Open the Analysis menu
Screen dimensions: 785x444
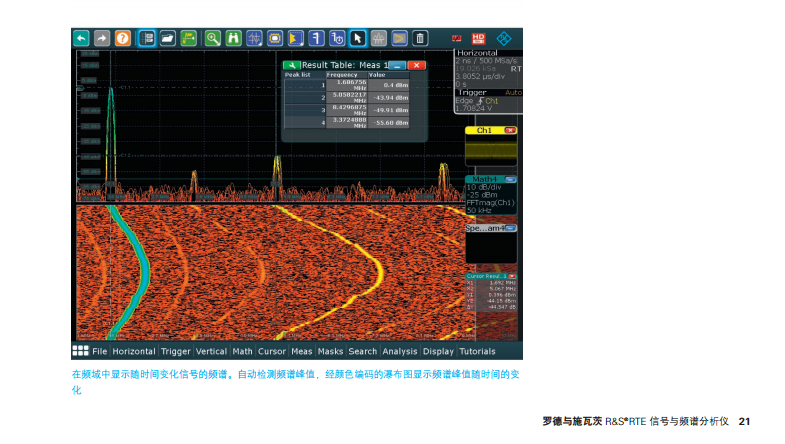point(400,351)
